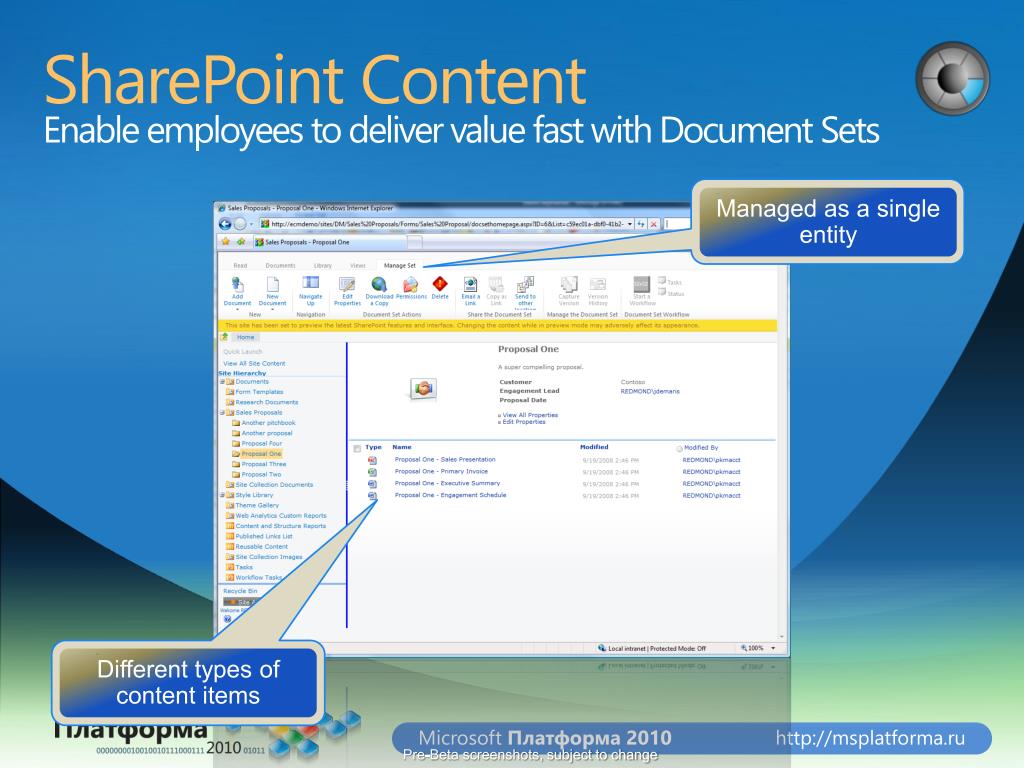1024x768 pixels.
Task: Click the Engagement Lead REDMOND user link
Action: click(650, 391)
